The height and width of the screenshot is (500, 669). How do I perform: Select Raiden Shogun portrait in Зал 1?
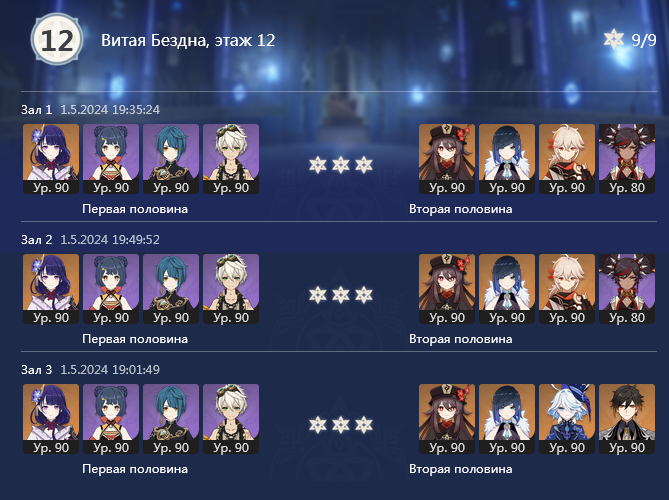(51, 159)
